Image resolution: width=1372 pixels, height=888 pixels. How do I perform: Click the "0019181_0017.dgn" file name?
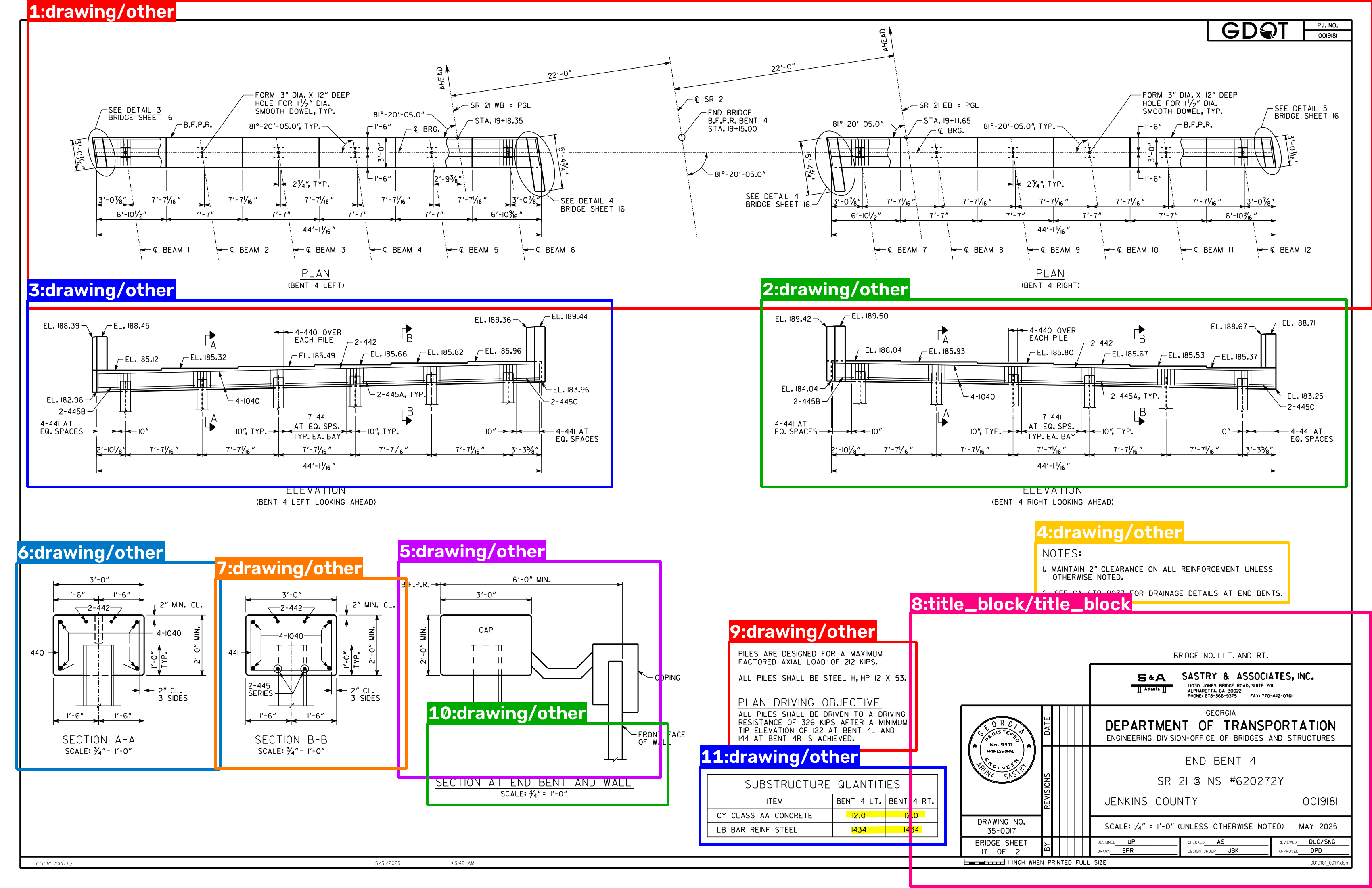pyautogui.click(x=1329, y=863)
